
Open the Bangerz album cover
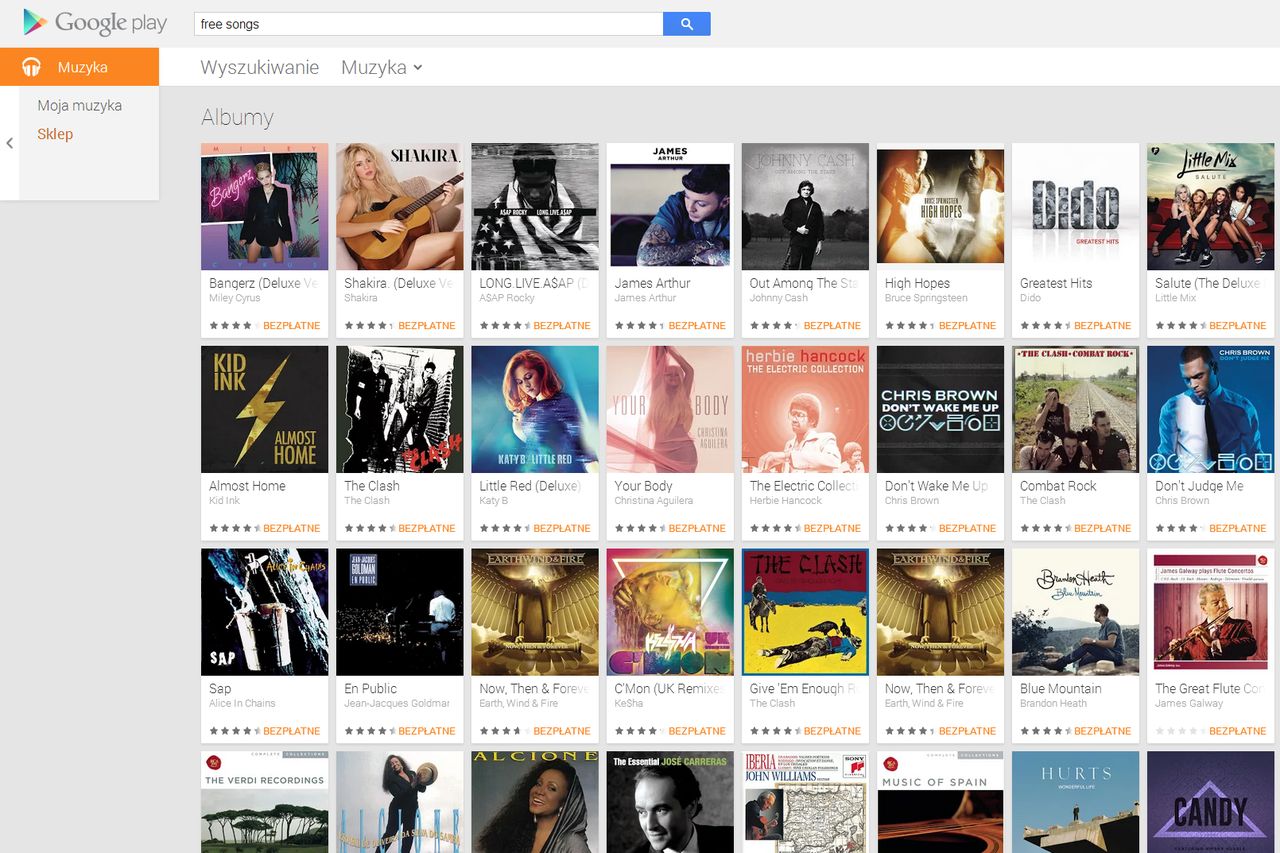pyautogui.click(x=265, y=206)
